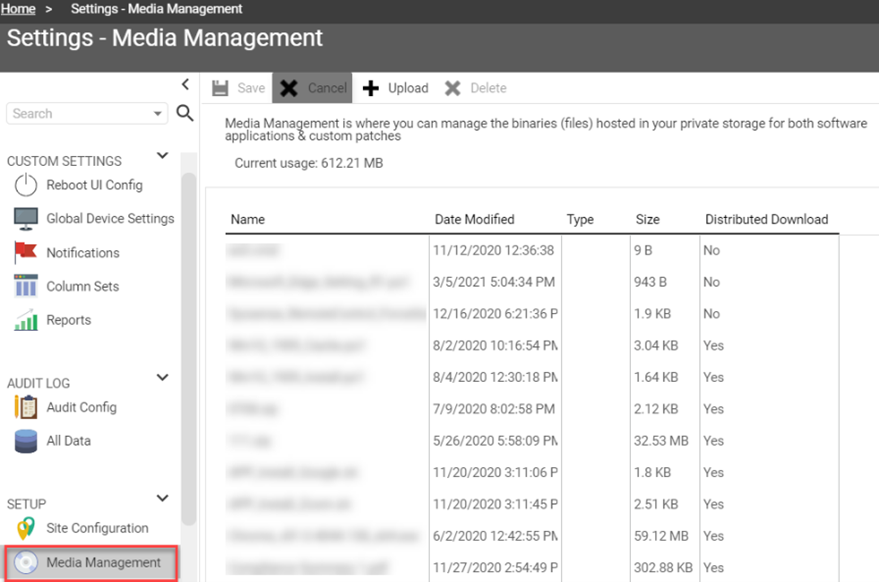Image resolution: width=879 pixels, height=582 pixels.
Task: Click the Upload button label
Action: pos(408,88)
